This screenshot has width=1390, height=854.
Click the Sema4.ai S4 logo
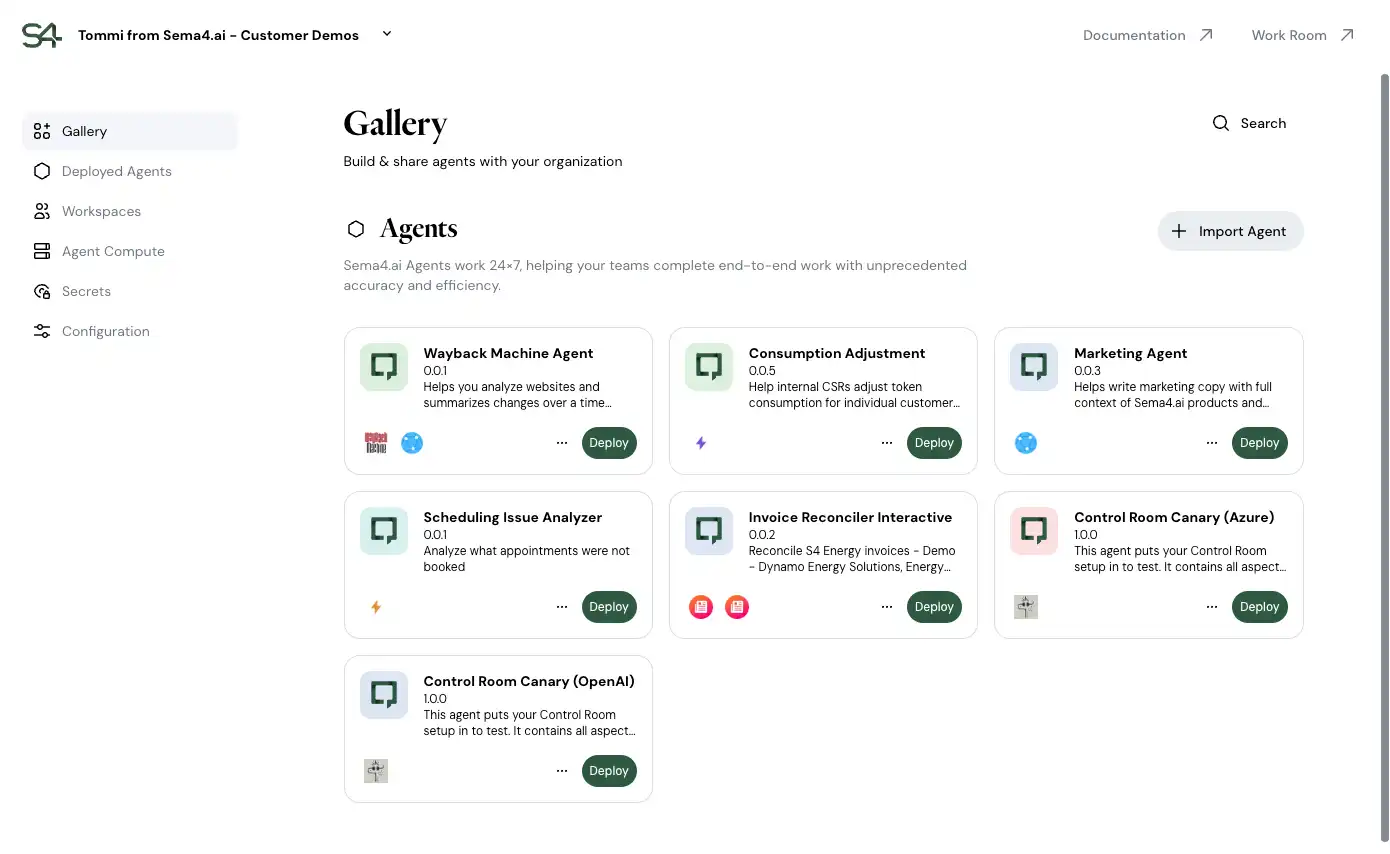coord(41,34)
